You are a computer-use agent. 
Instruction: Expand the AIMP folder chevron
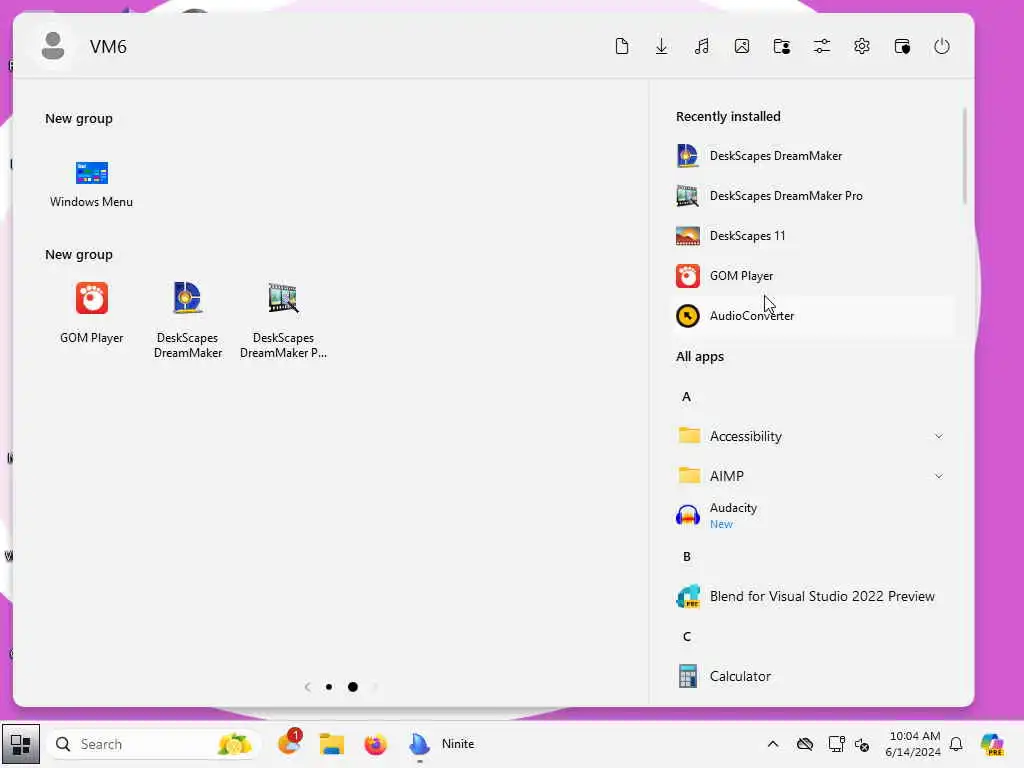(x=938, y=476)
